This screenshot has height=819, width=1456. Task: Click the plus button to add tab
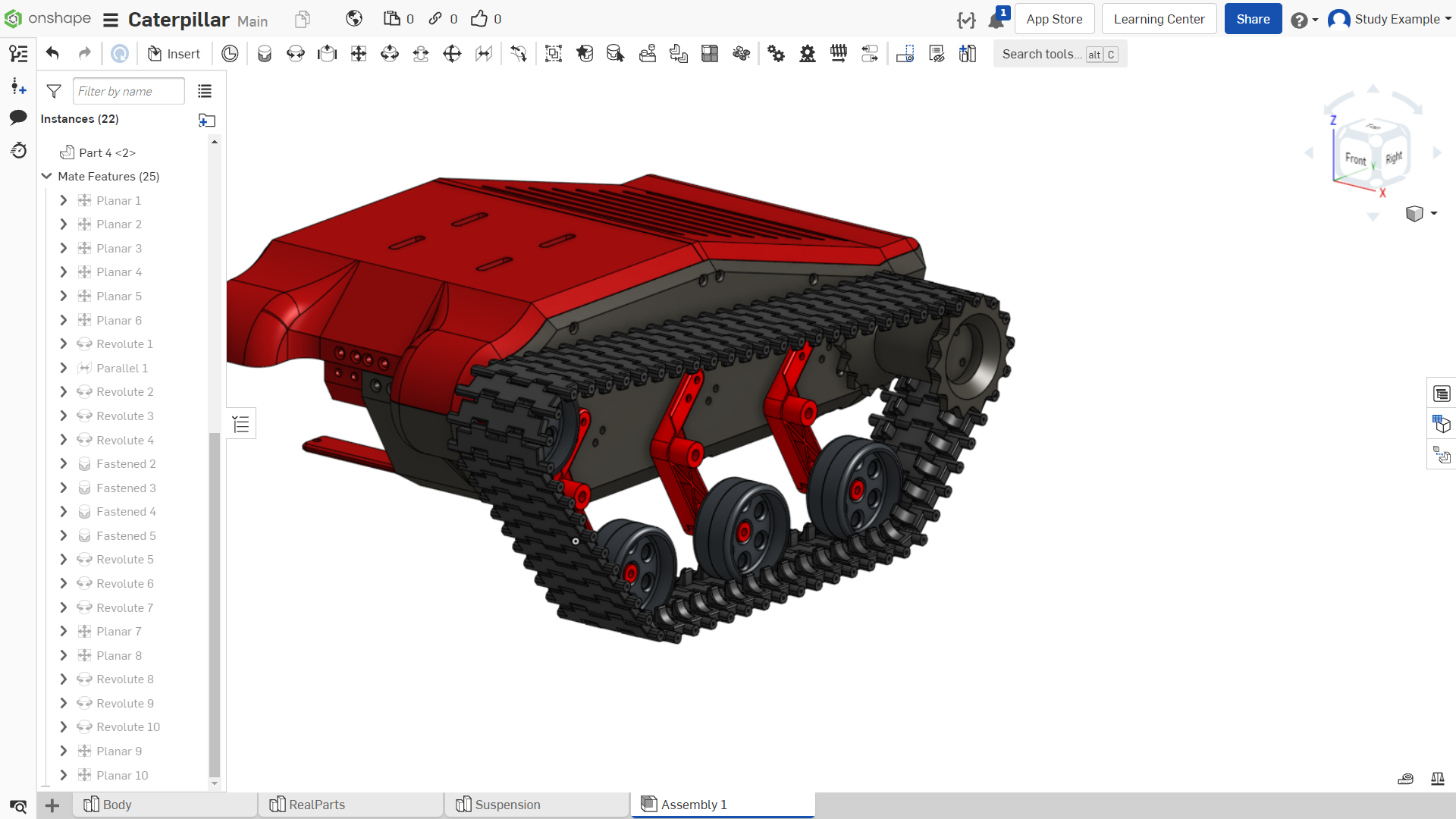(52, 805)
